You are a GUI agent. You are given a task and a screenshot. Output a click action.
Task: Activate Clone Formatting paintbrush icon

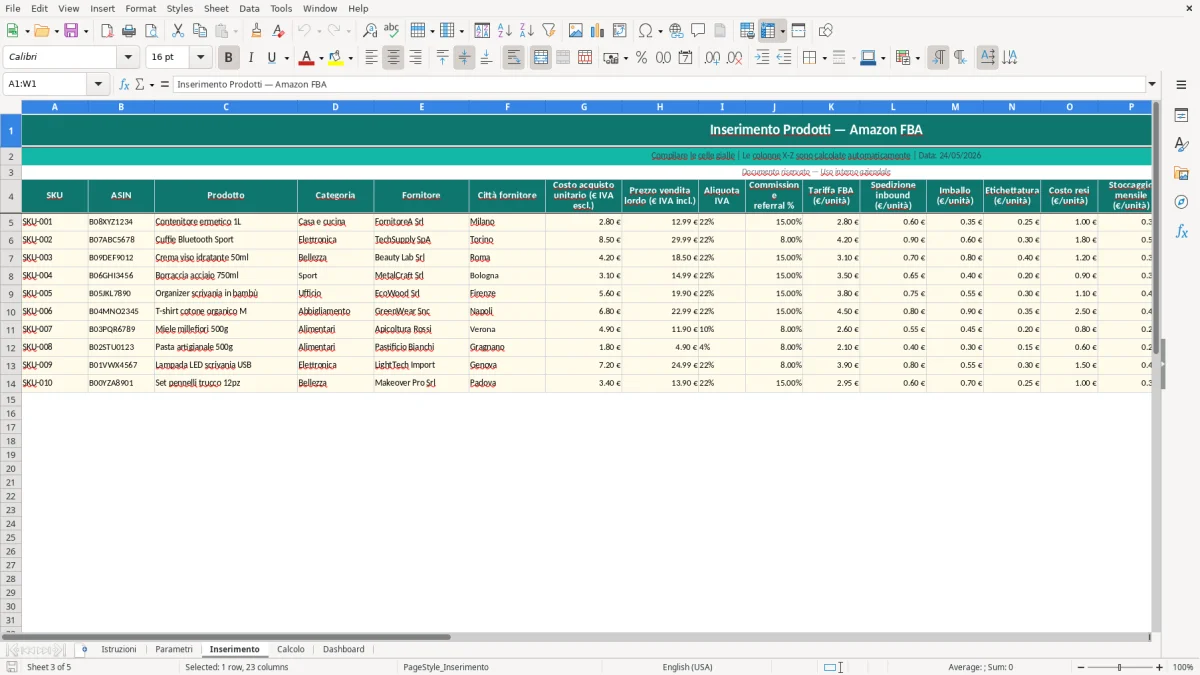(x=256, y=31)
